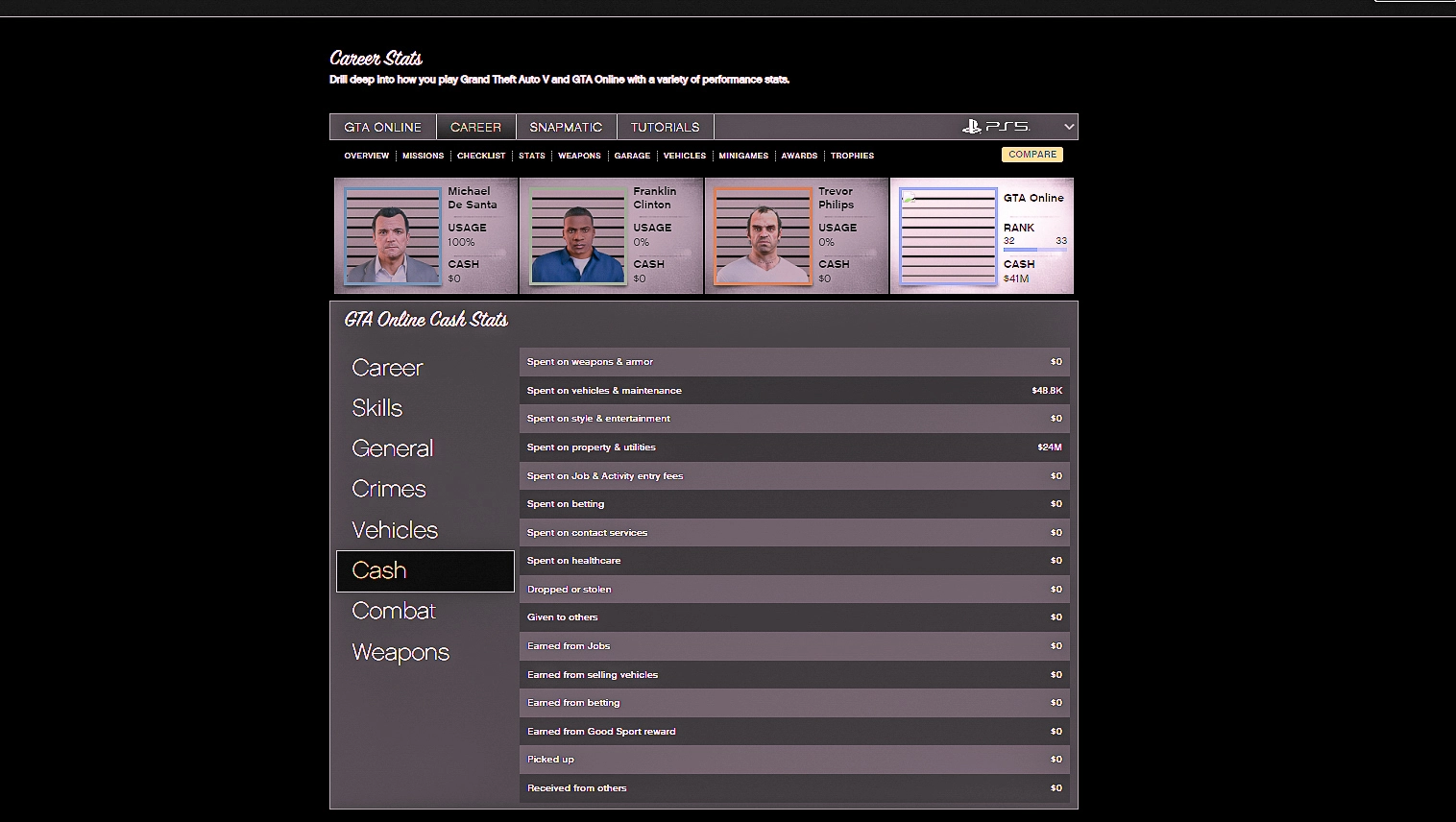This screenshot has height=822, width=1456.
Task: Choose Combat from the stats sidebar
Action: [394, 611]
